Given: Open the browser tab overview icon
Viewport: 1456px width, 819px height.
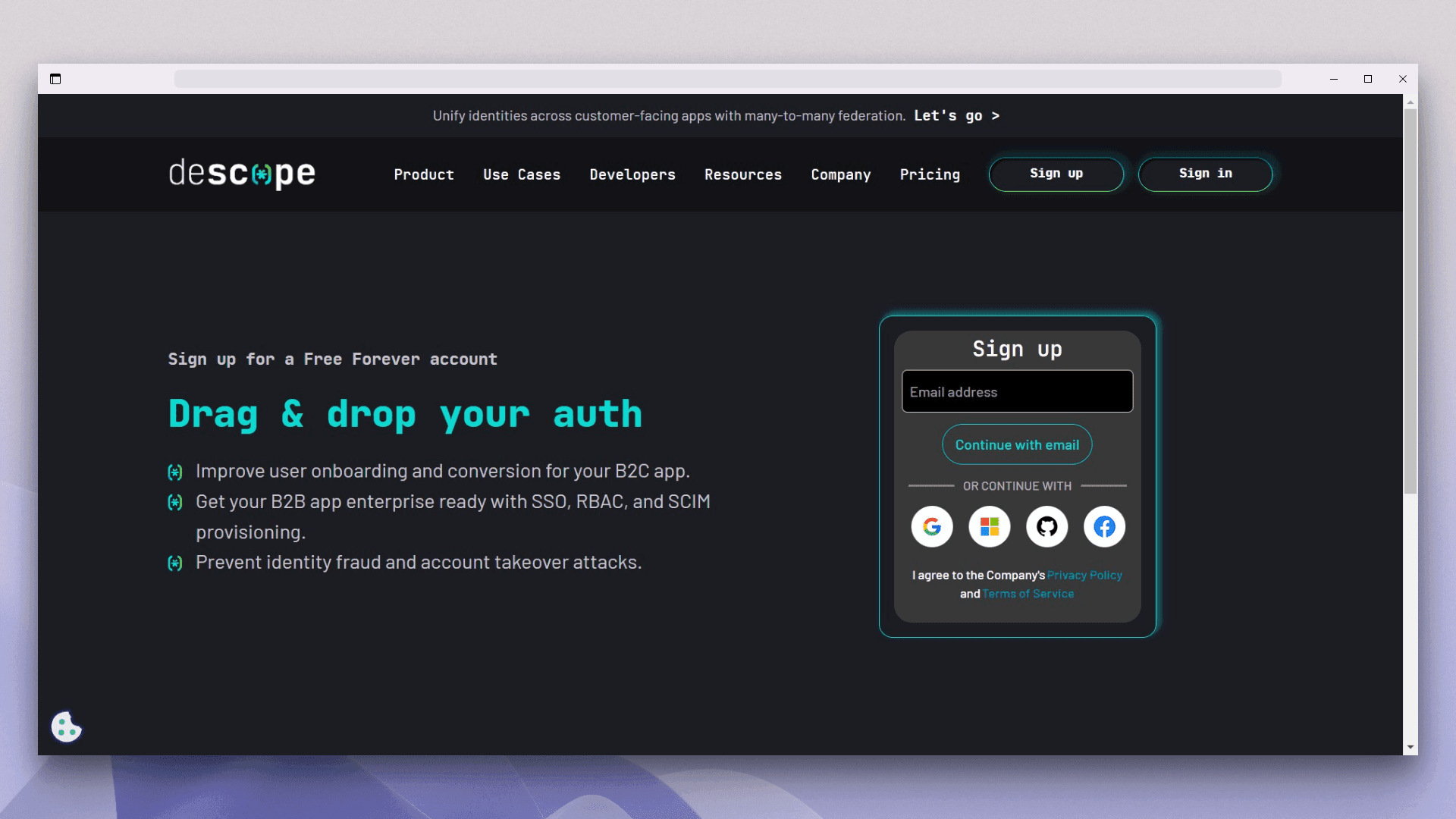Looking at the screenshot, I should pos(55,79).
